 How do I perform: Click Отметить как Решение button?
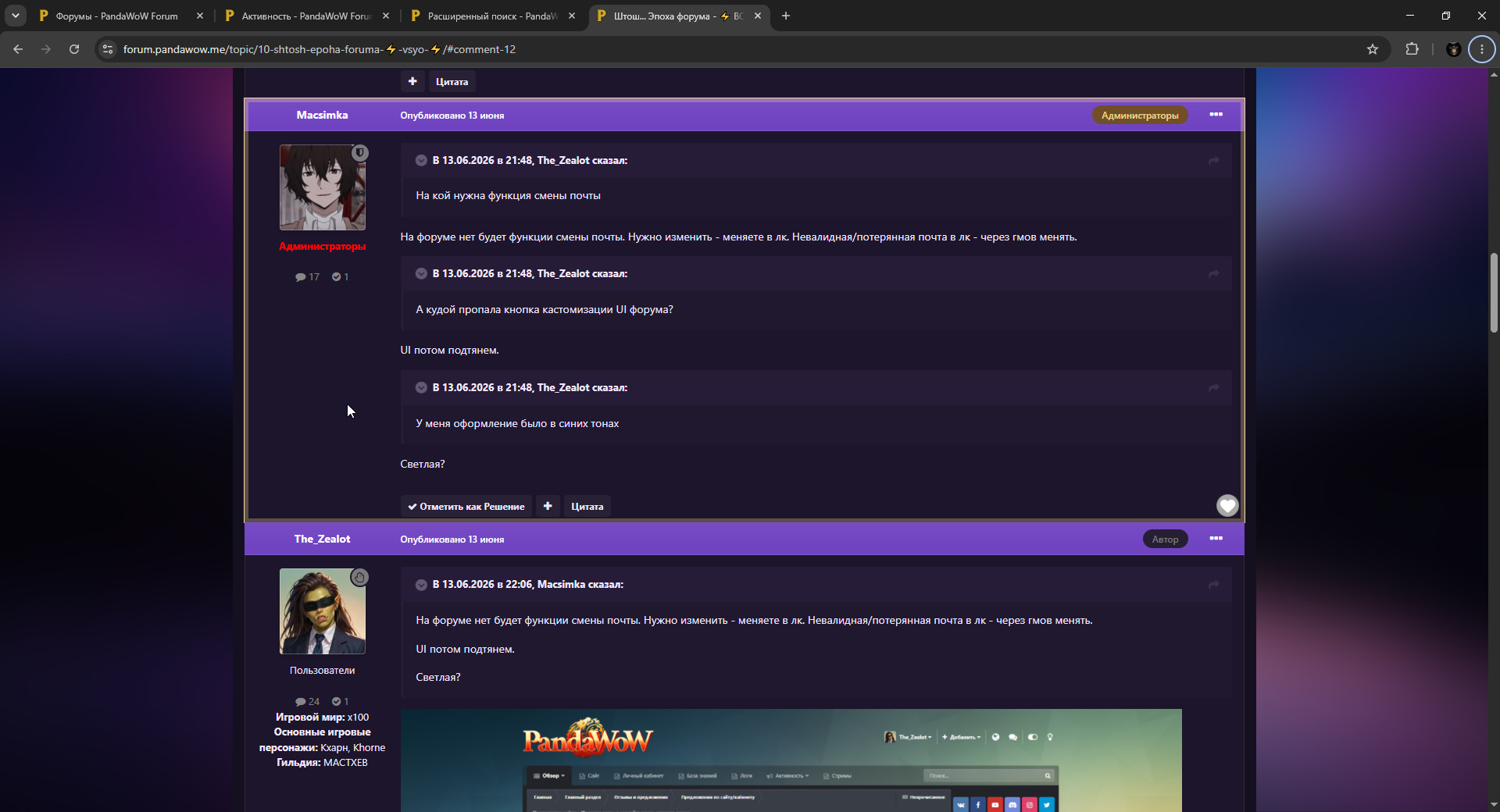coord(466,506)
